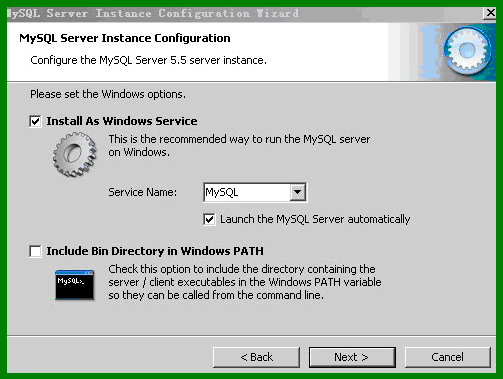Click the wizard title bar text
The image size is (503, 379).
click(x=153, y=13)
